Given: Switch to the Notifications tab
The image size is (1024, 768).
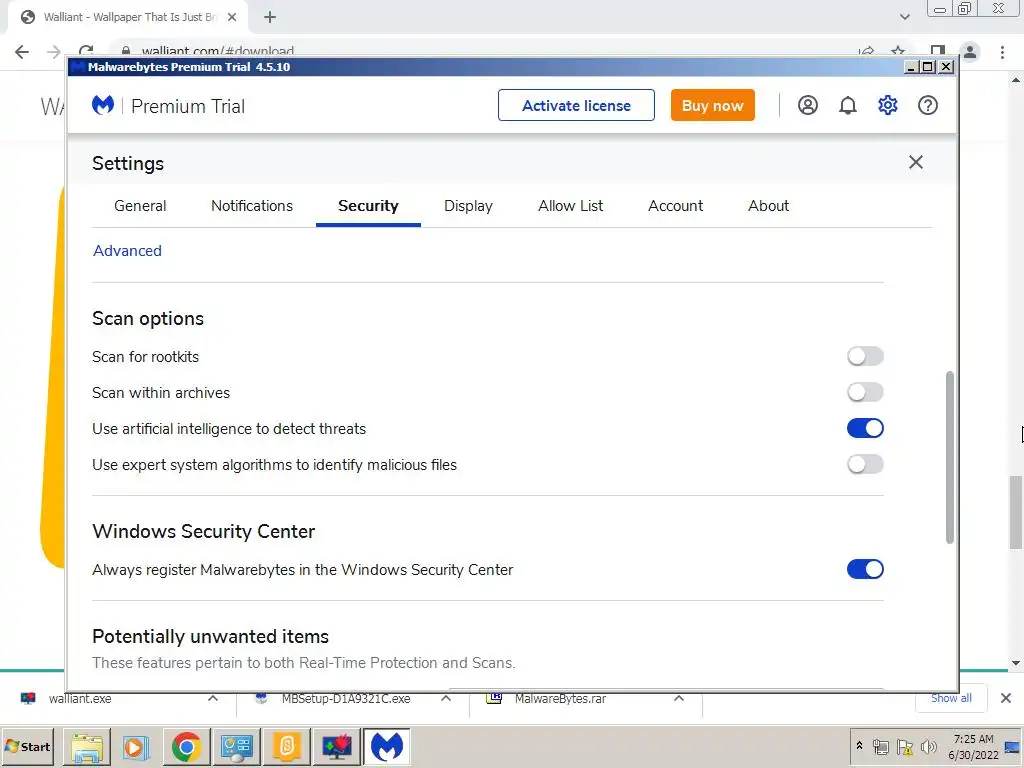Looking at the screenshot, I should (x=252, y=206).
